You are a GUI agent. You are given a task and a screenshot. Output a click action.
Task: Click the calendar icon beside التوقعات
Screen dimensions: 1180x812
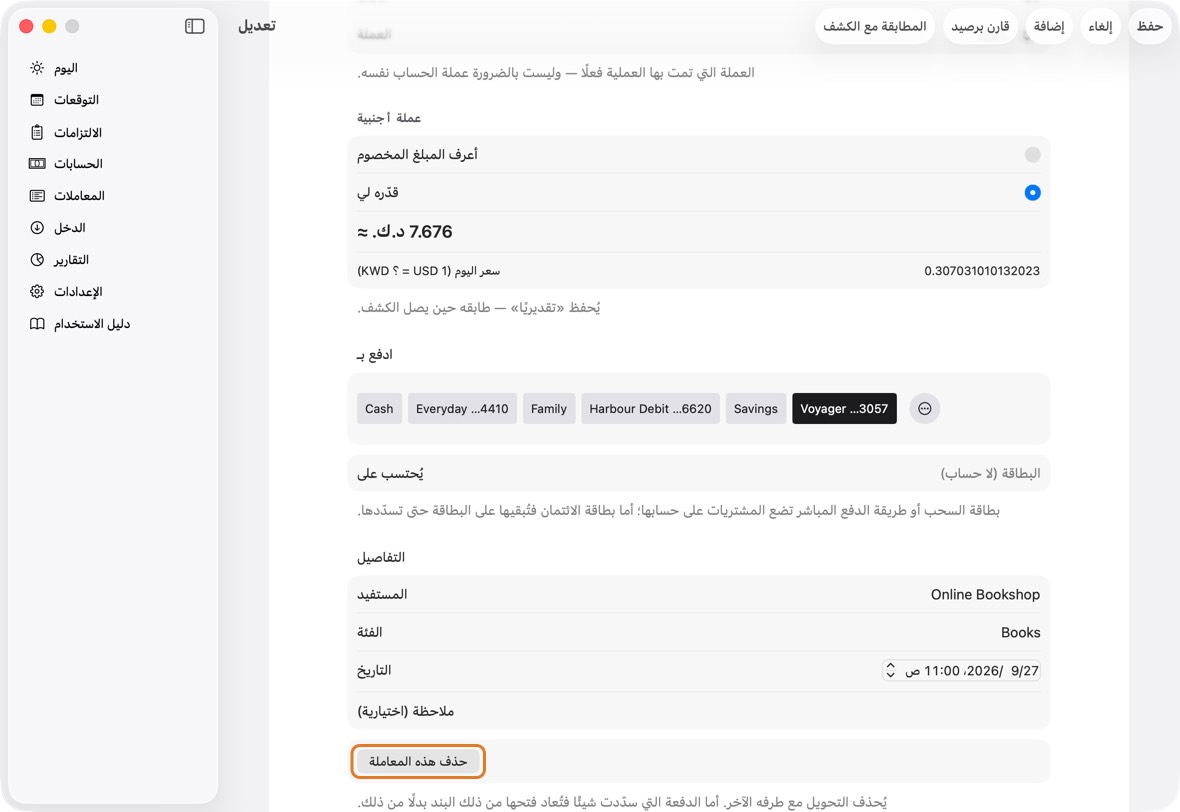[x=37, y=100]
